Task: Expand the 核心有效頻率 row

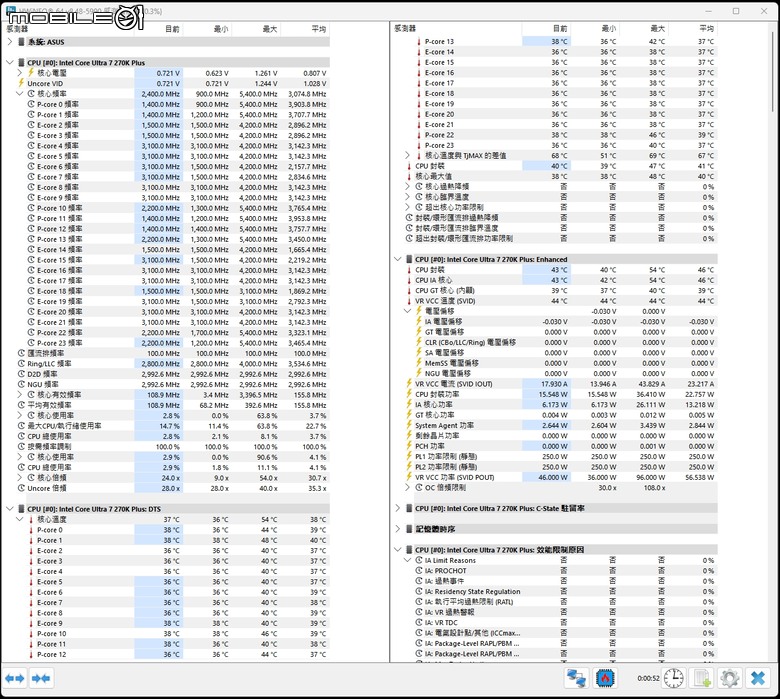Action: coord(19,395)
